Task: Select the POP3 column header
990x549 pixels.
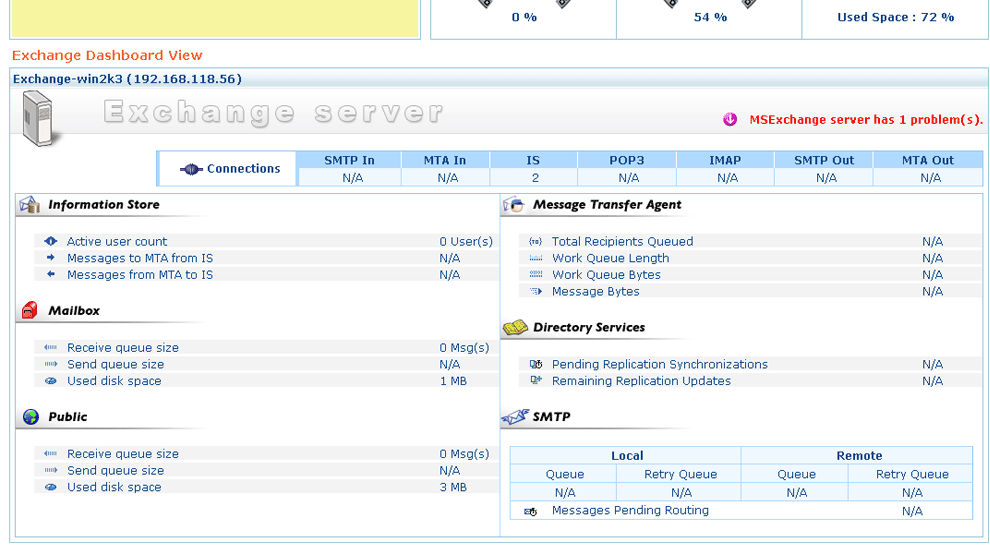Action: [x=627, y=160]
